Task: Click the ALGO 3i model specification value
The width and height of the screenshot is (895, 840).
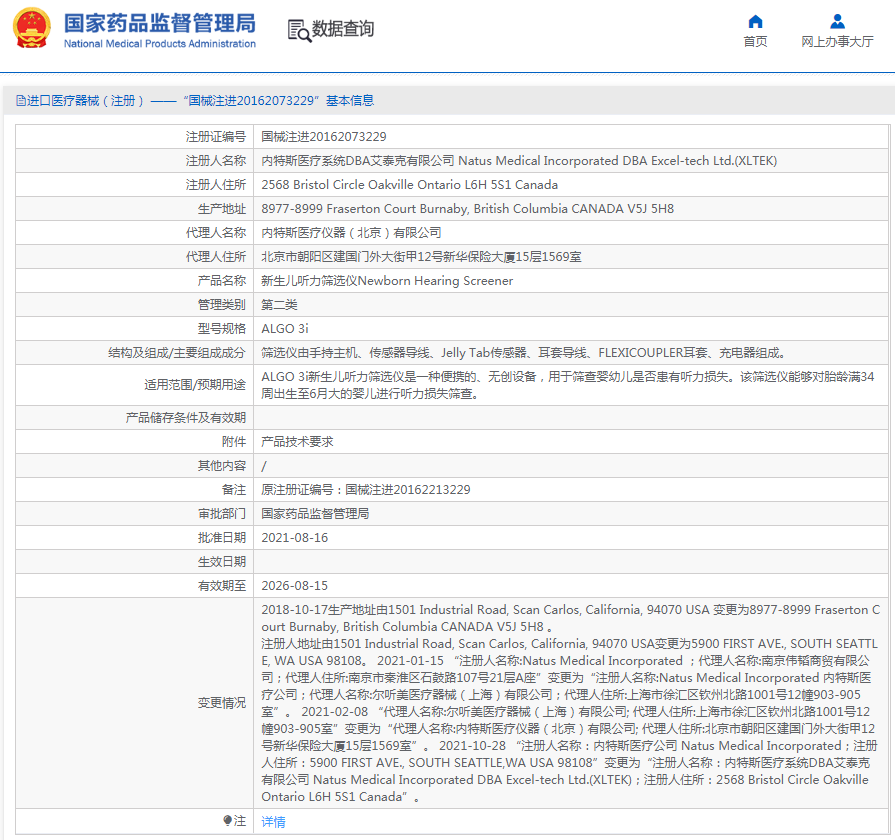Action: pos(284,329)
